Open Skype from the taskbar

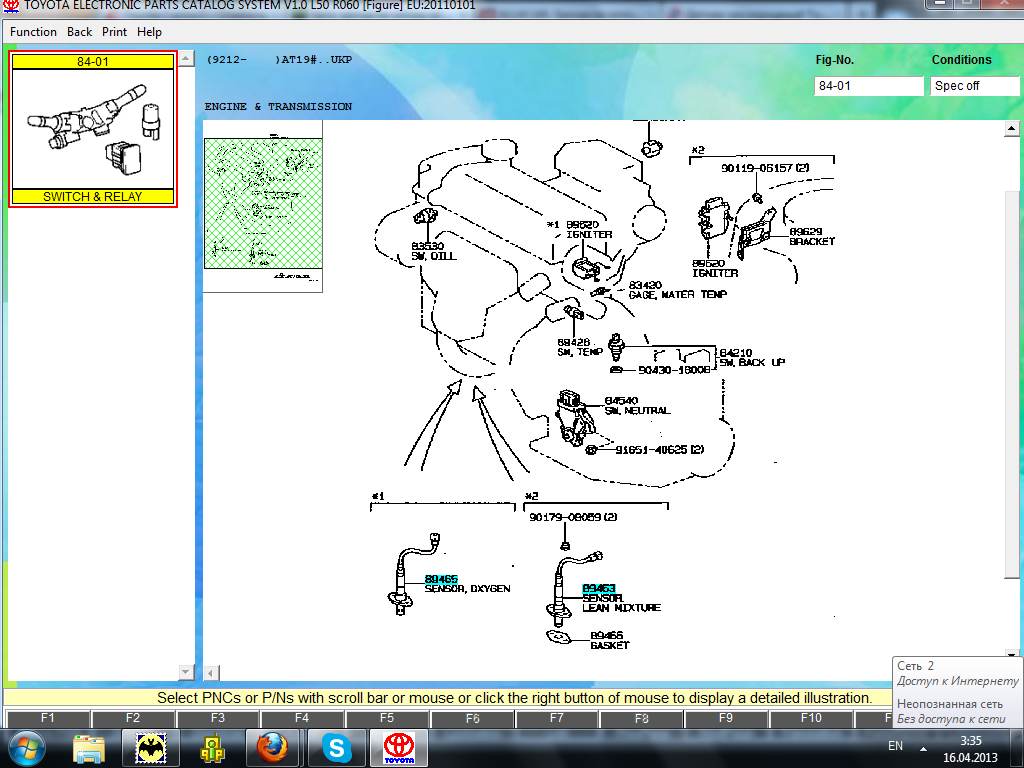(336, 747)
